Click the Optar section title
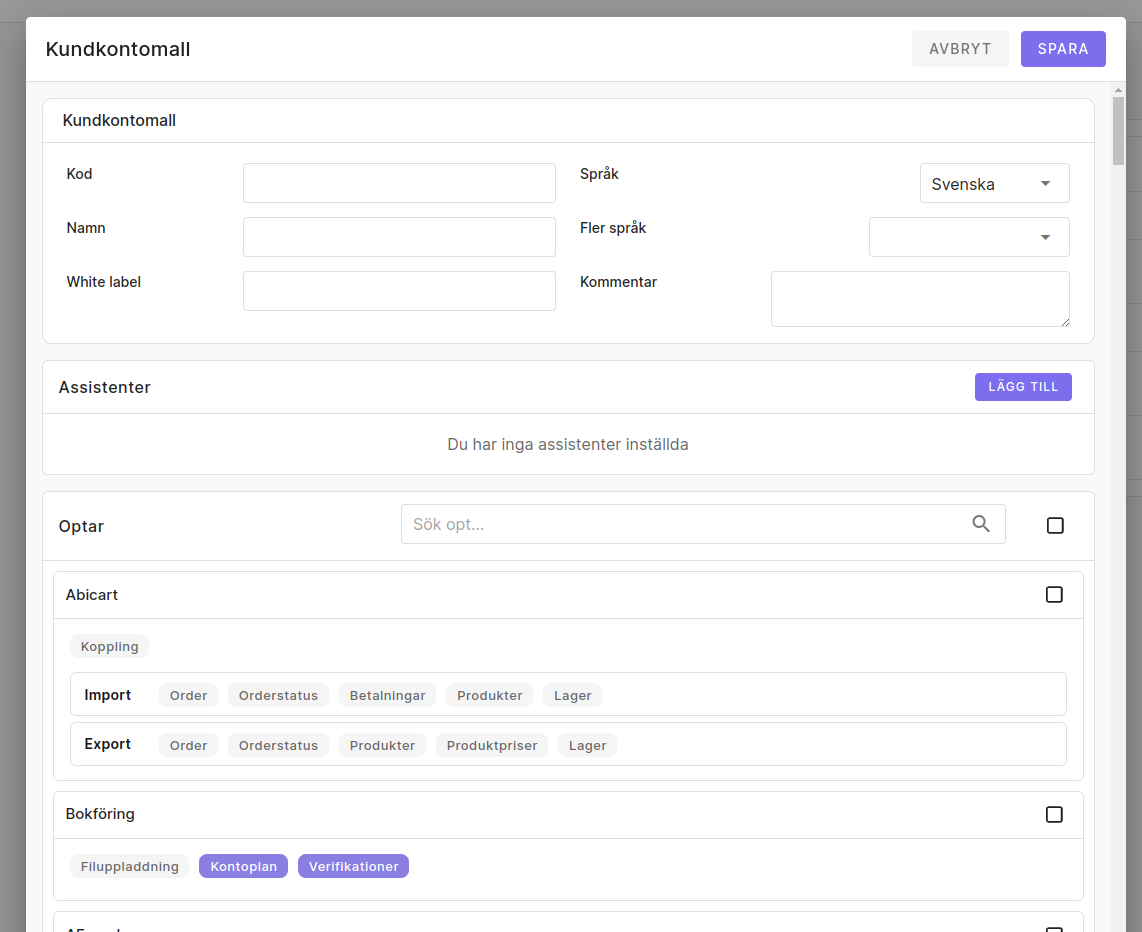 (81, 526)
